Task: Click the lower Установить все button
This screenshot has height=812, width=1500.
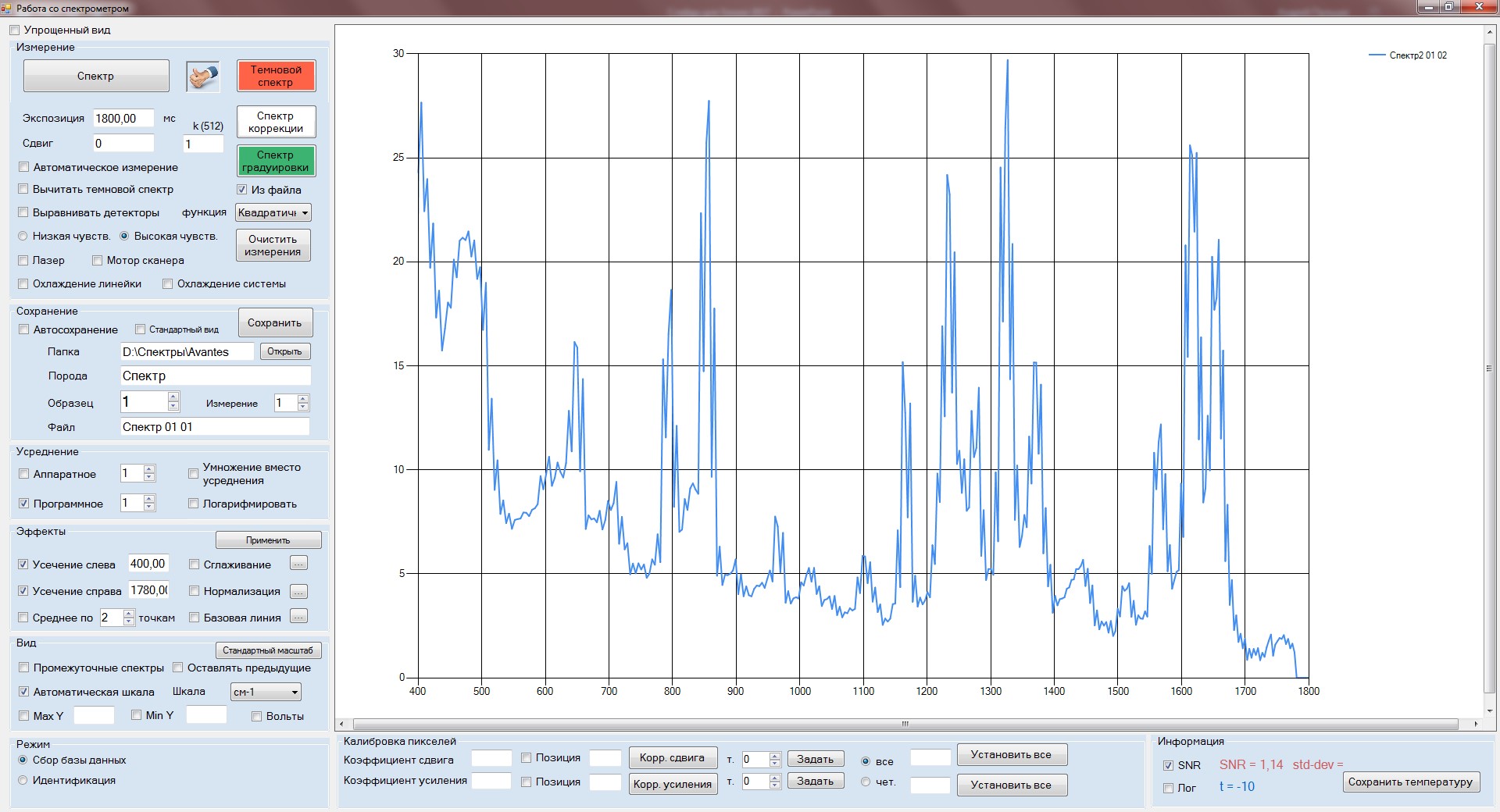Action: click(x=1011, y=785)
